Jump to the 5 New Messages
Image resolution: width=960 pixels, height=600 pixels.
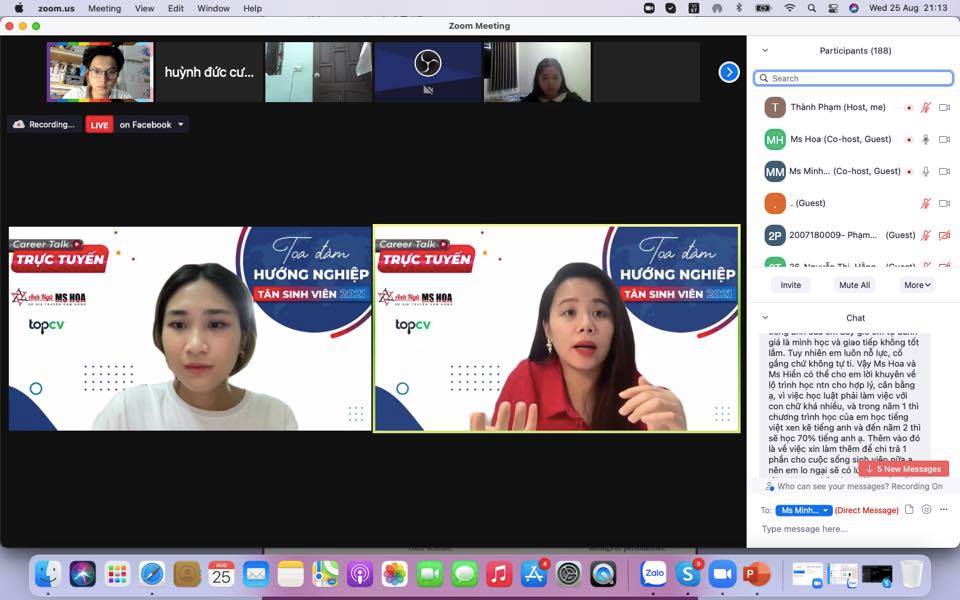903,469
